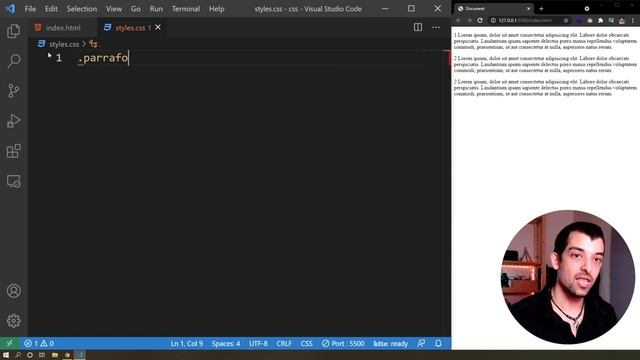Go back in the browser
The width and height of the screenshot is (640, 360).
[x=459, y=20]
